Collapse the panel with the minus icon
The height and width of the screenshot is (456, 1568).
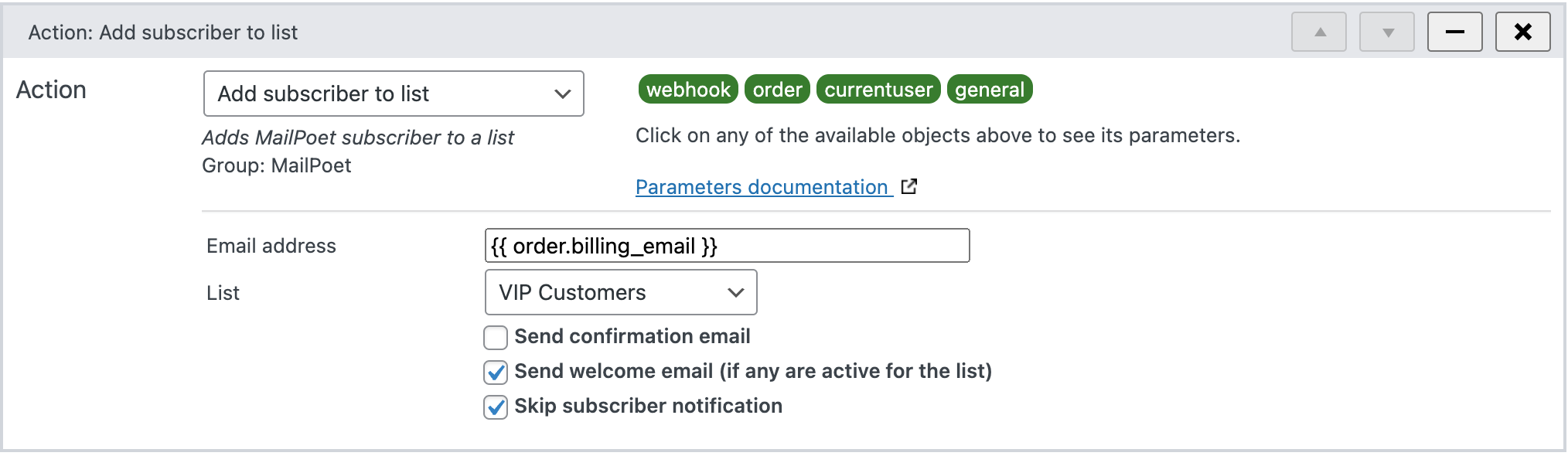1454,32
